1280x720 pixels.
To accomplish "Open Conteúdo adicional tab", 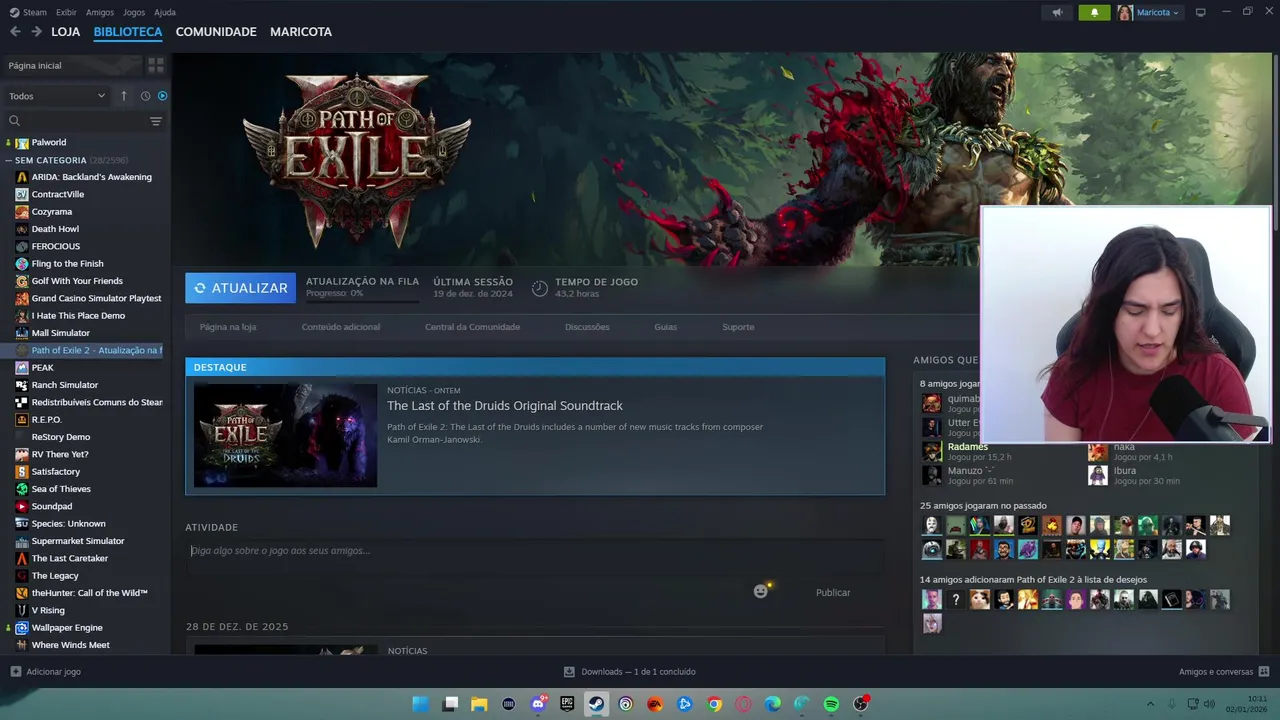I will tap(341, 327).
